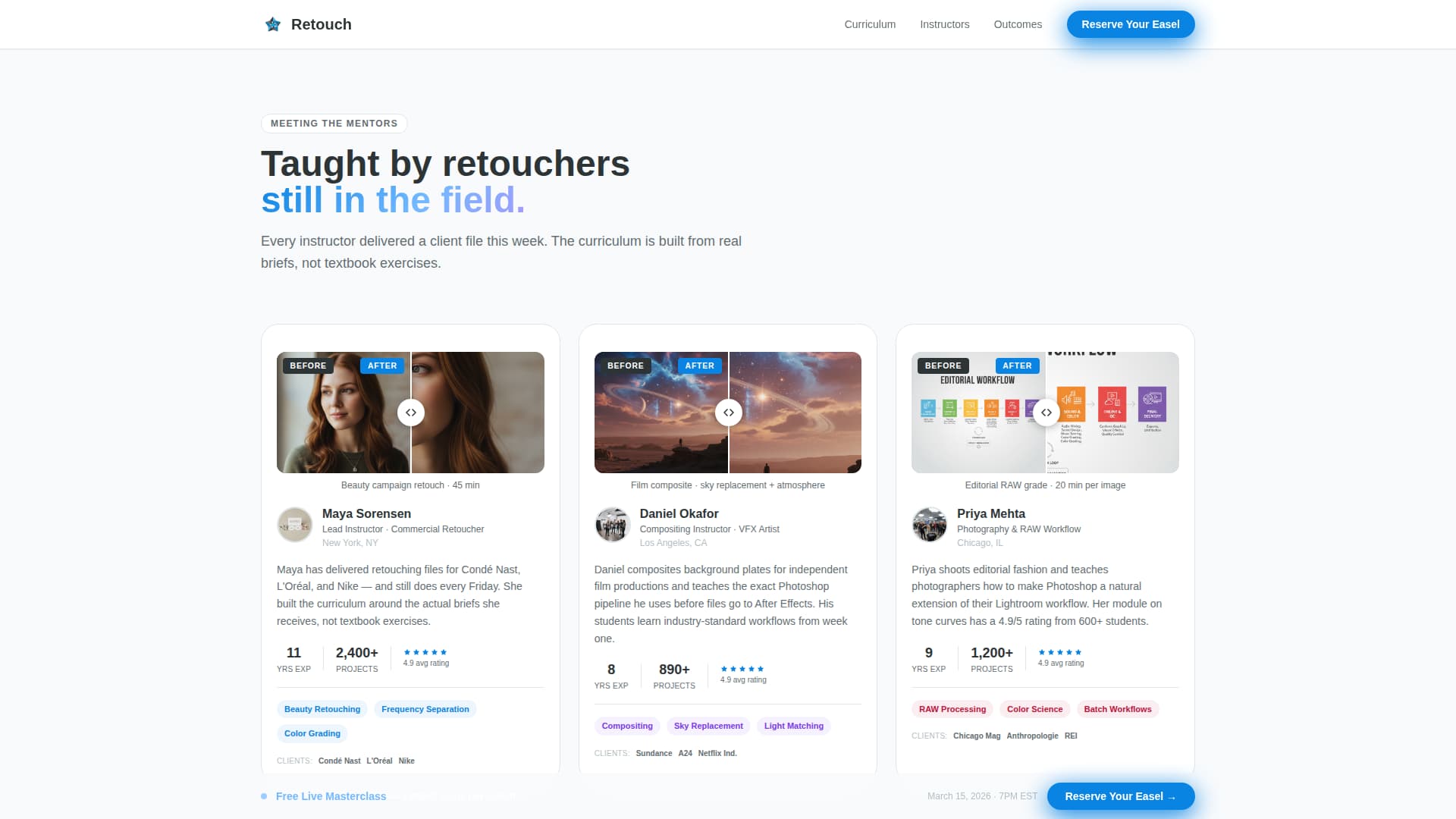Click the editorial workflow after-image diagram
Viewport: 1456px width, 819px height.
coord(1112,413)
